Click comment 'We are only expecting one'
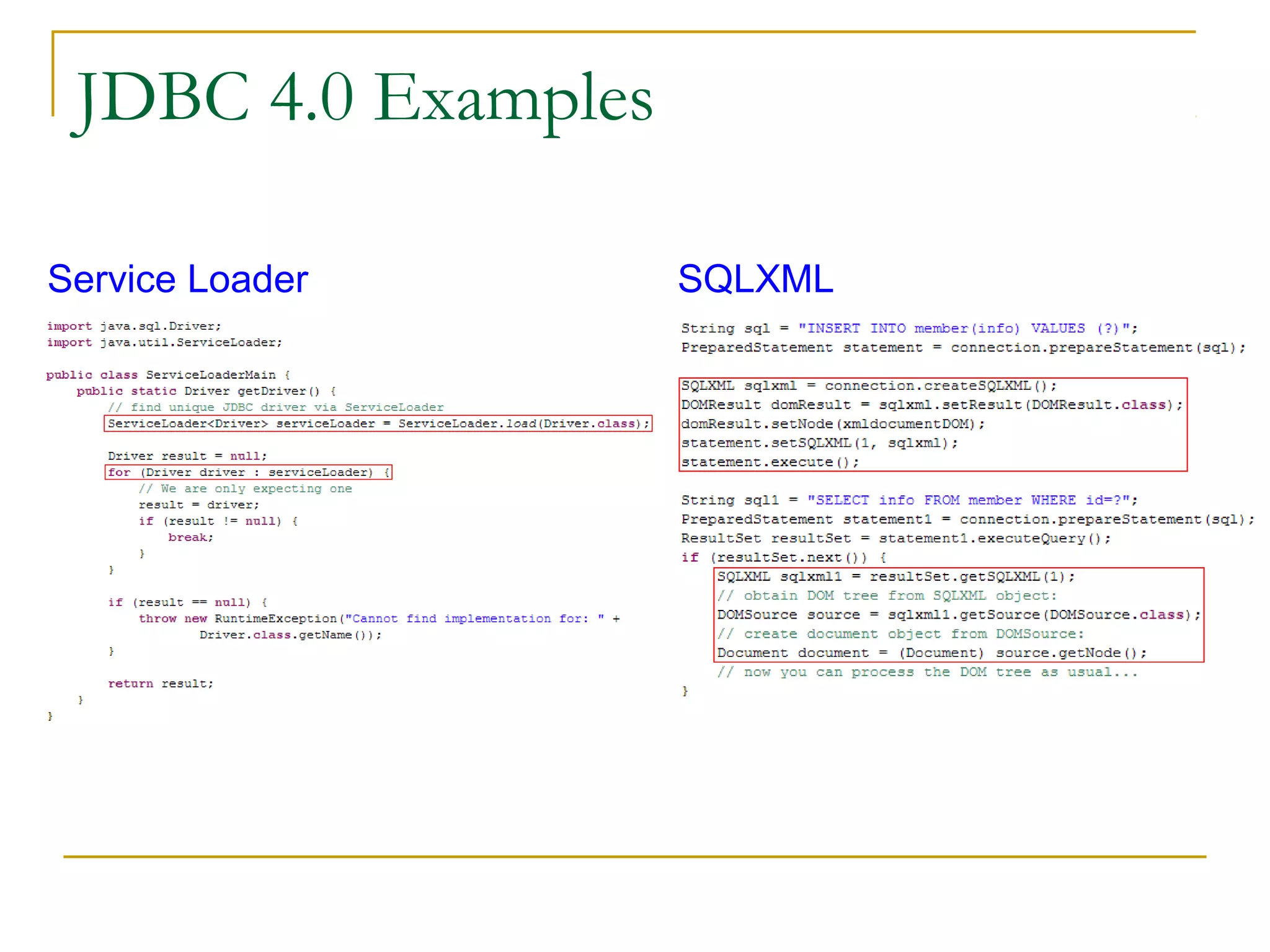The image size is (1270, 952). pos(246,488)
